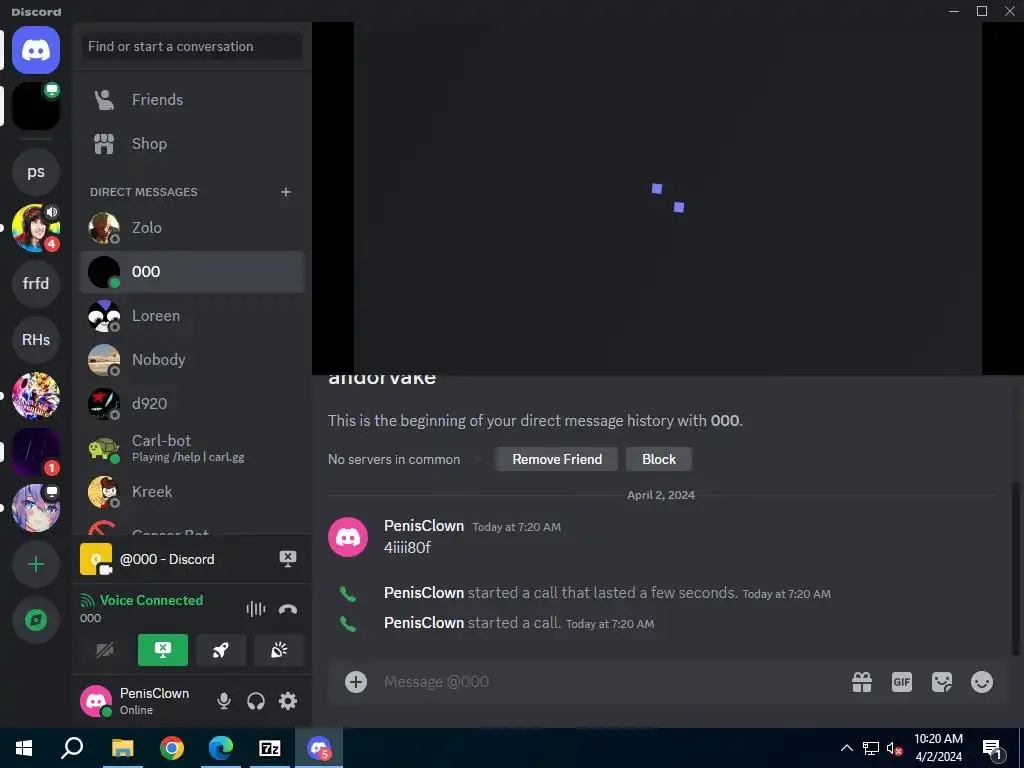The height and width of the screenshot is (768, 1024).
Task: Open File Explorer from the taskbar
Action: [122, 748]
